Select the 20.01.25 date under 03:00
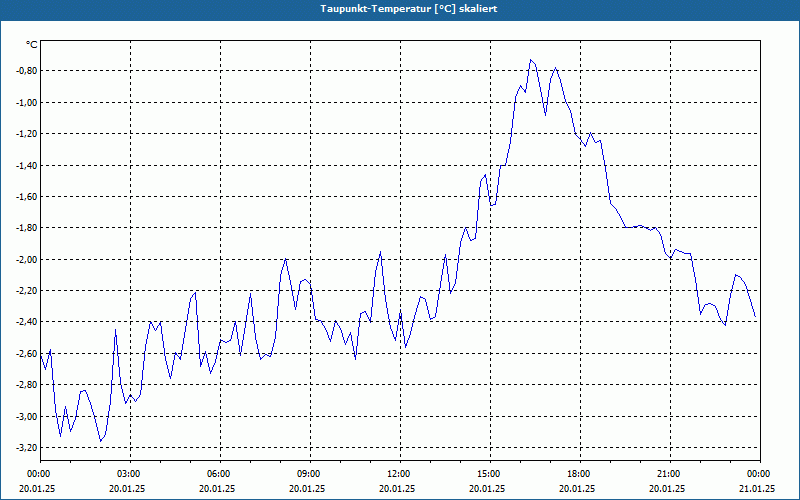The width and height of the screenshot is (800, 500). pyautogui.click(x=127, y=488)
